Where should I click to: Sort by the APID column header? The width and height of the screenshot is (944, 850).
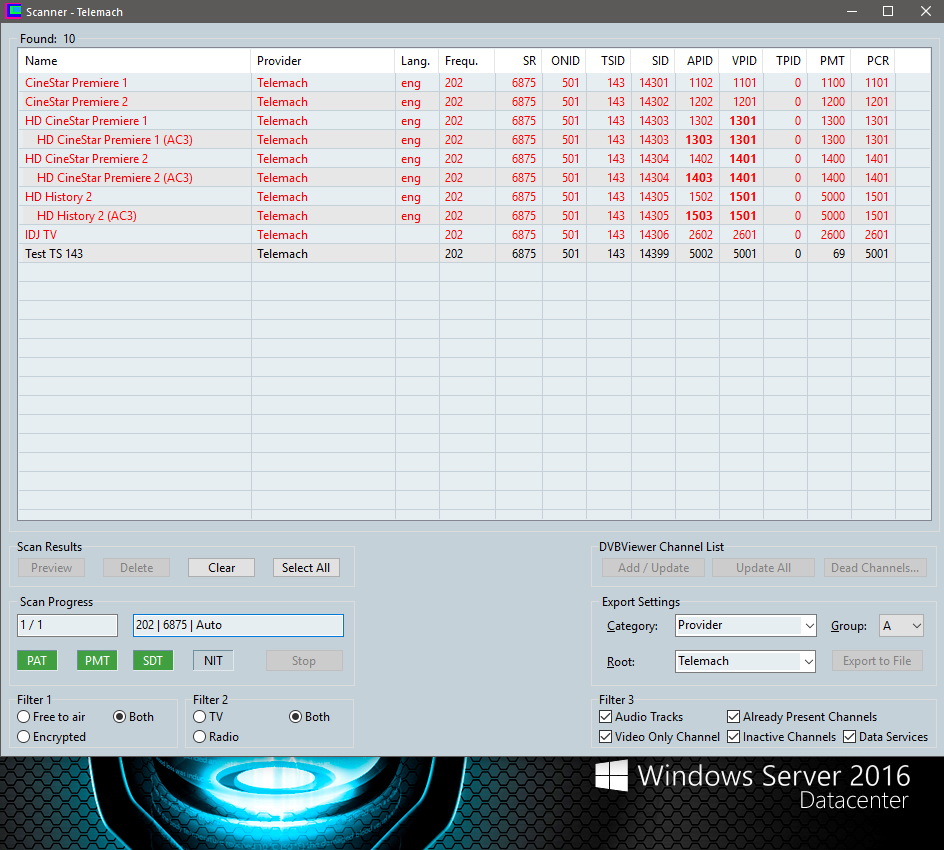click(697, 61)
